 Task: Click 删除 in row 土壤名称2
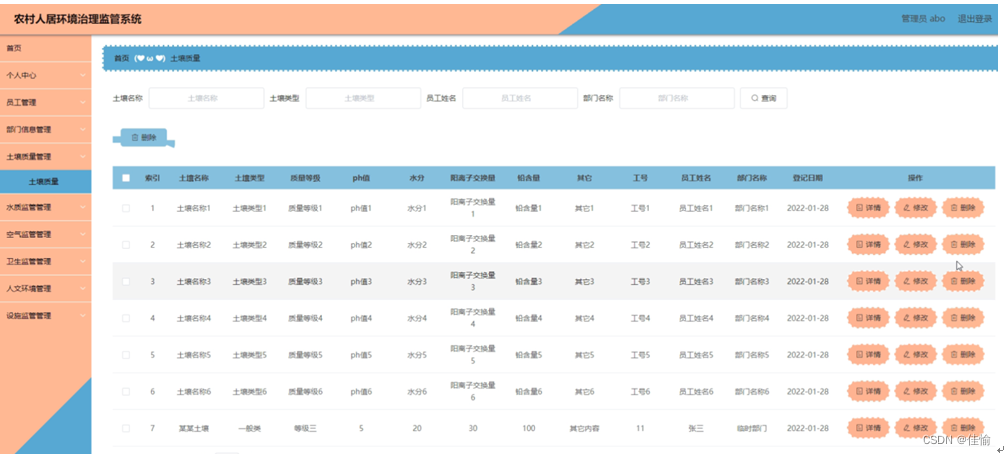pos(963,245)
